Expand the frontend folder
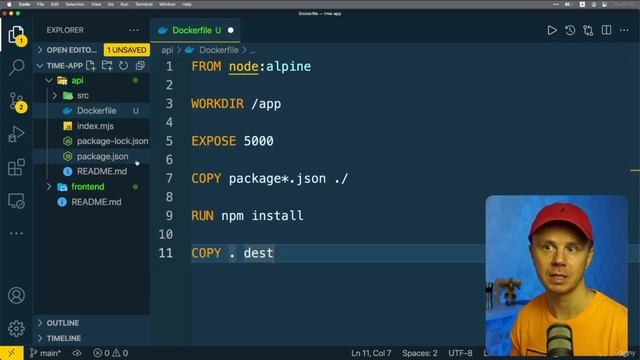Viewport: 640px width, 360px height. (x=49, y=187)
